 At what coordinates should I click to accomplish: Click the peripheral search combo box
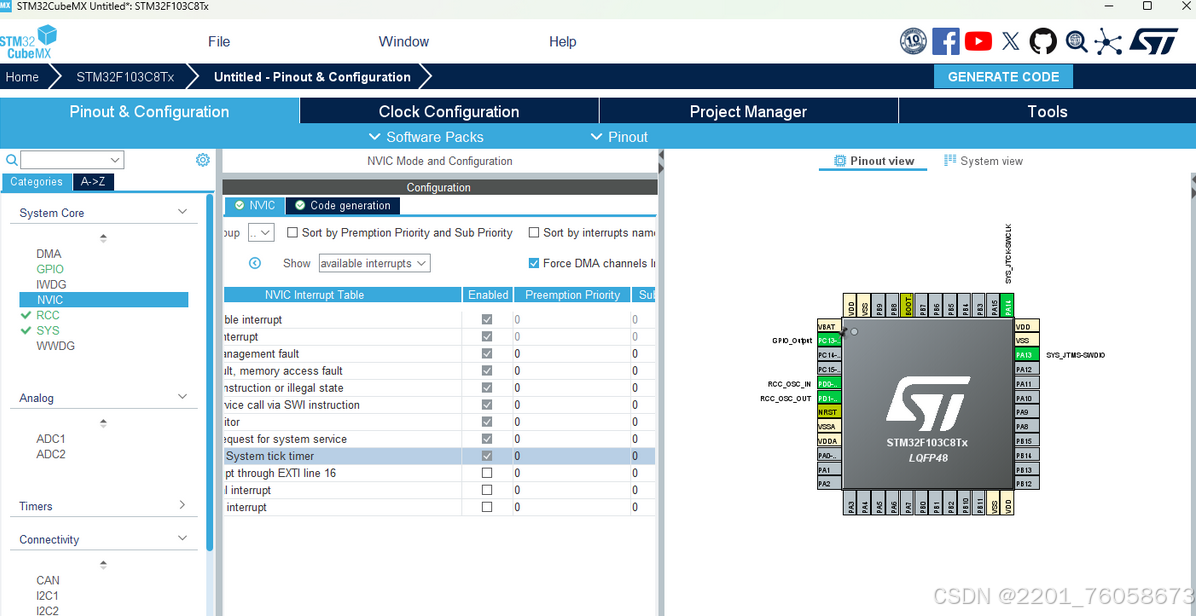click(72, 160)
